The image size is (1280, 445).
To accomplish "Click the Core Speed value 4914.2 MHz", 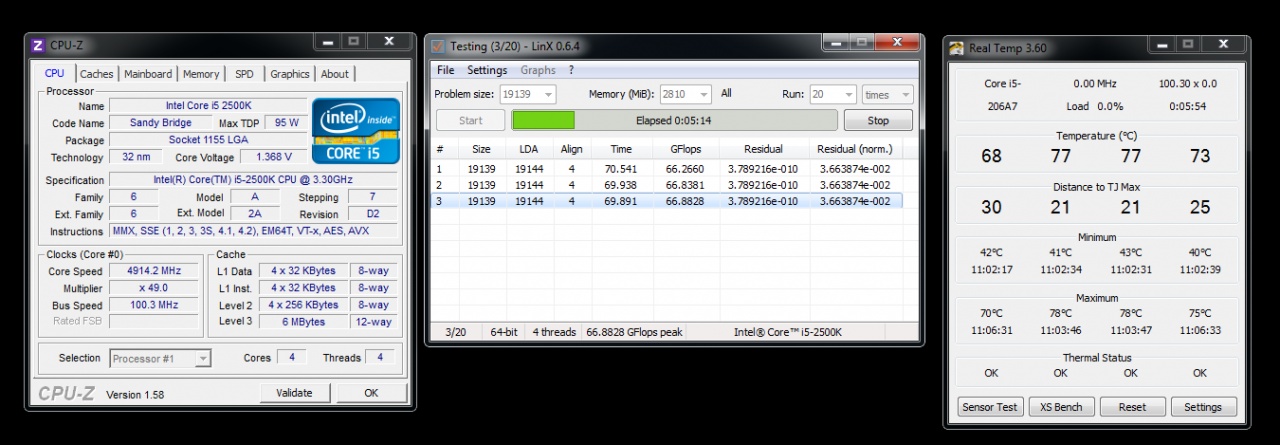I will tap(153, 271).
